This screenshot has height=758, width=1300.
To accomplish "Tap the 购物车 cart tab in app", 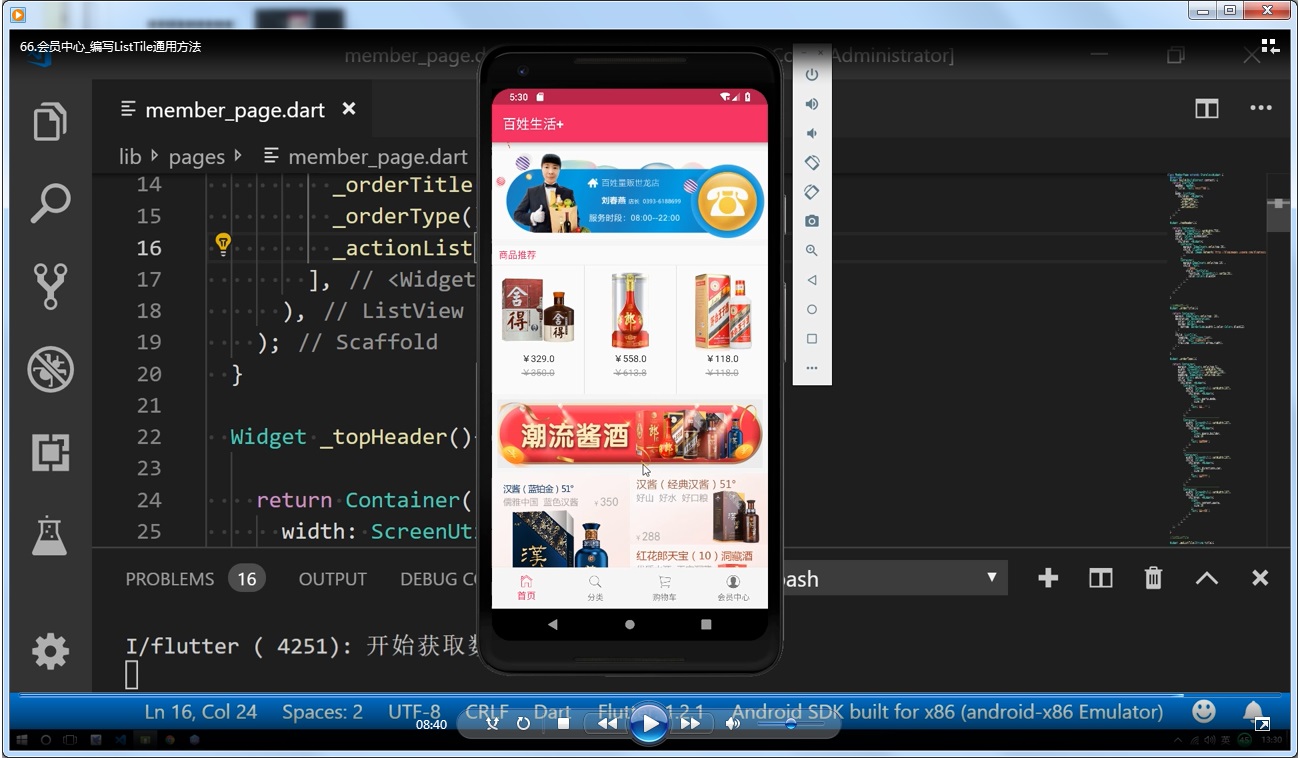I will [664, 588].
